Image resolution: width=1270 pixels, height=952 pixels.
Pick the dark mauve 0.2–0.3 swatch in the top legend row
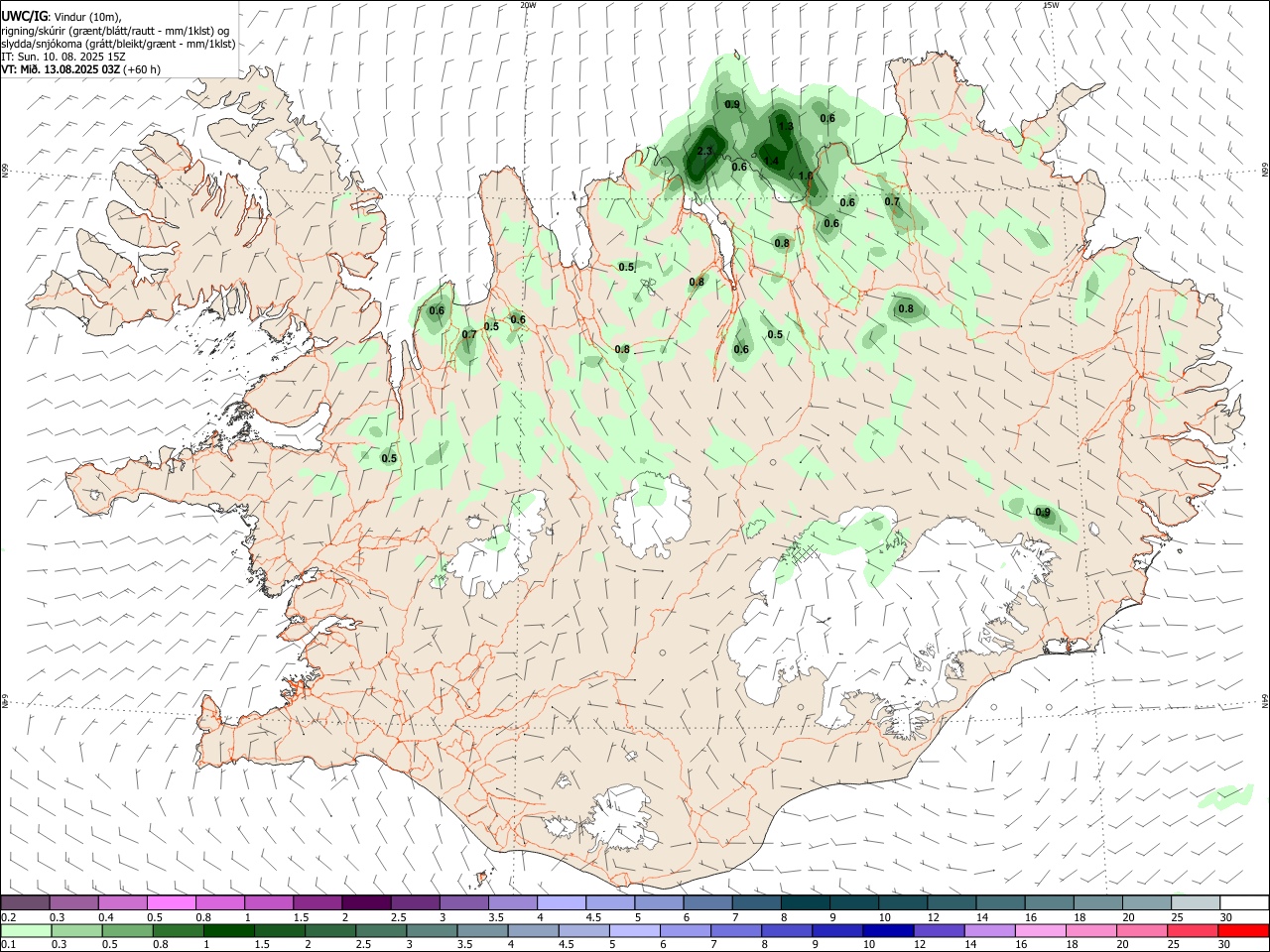[26, 903]
